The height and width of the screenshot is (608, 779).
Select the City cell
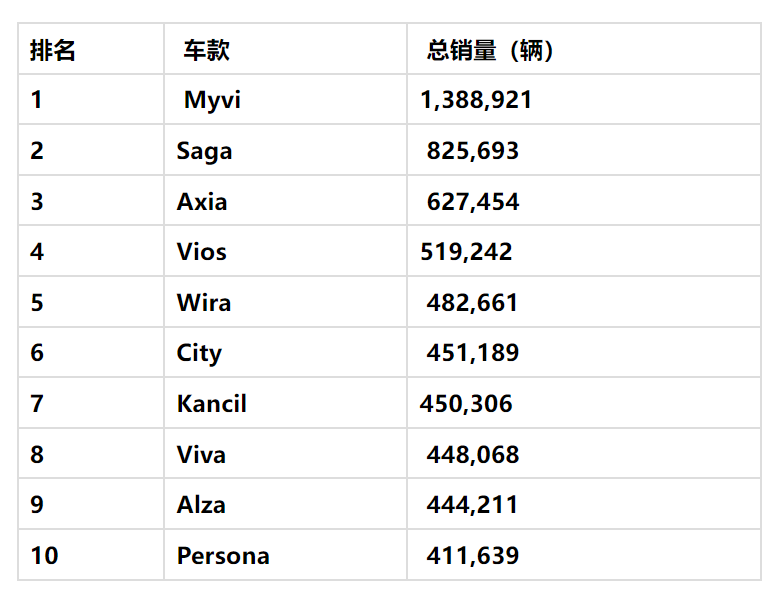click(199, 353)
